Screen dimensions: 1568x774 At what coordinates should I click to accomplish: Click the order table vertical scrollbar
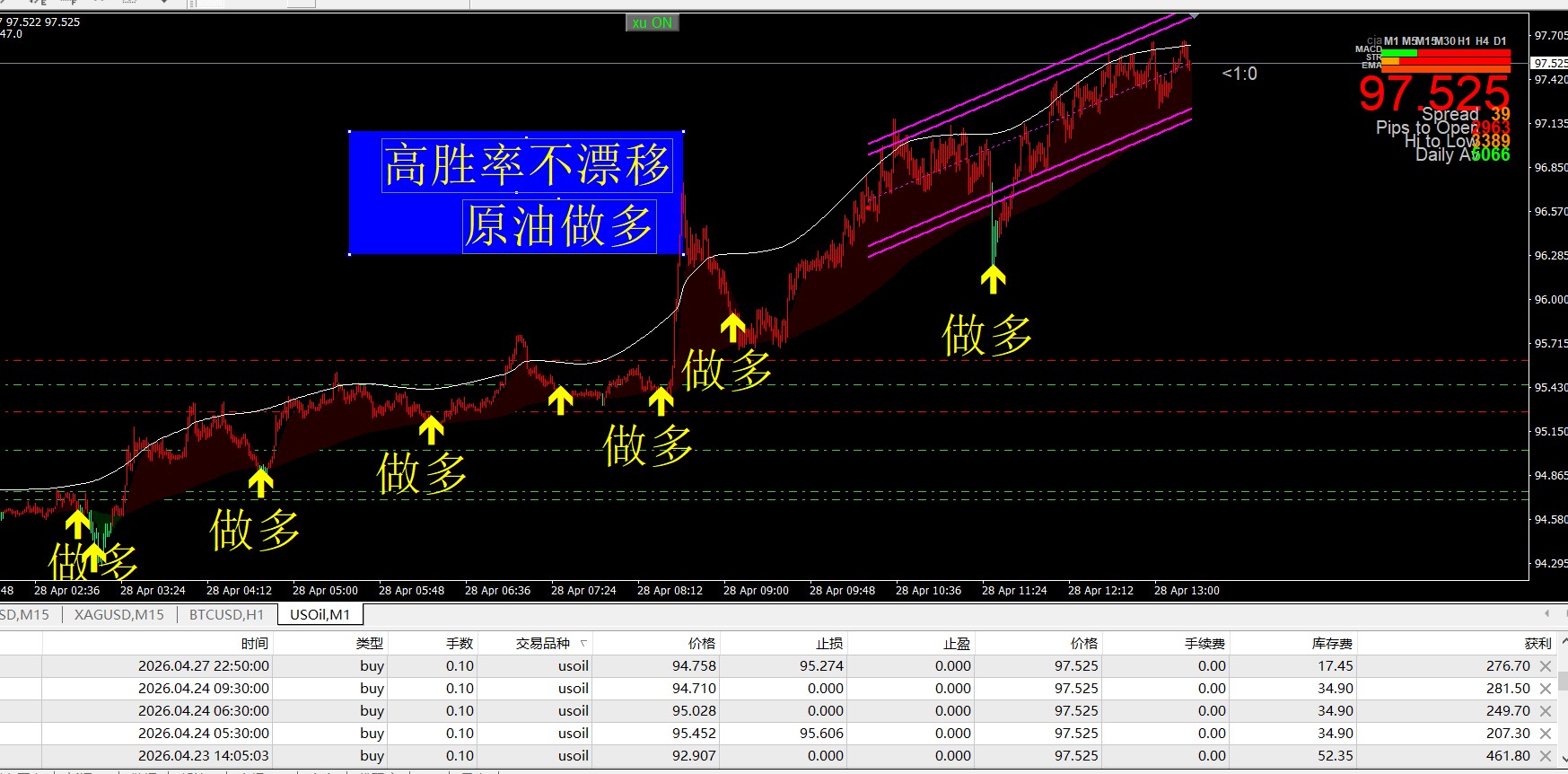tap(1563, 682)
